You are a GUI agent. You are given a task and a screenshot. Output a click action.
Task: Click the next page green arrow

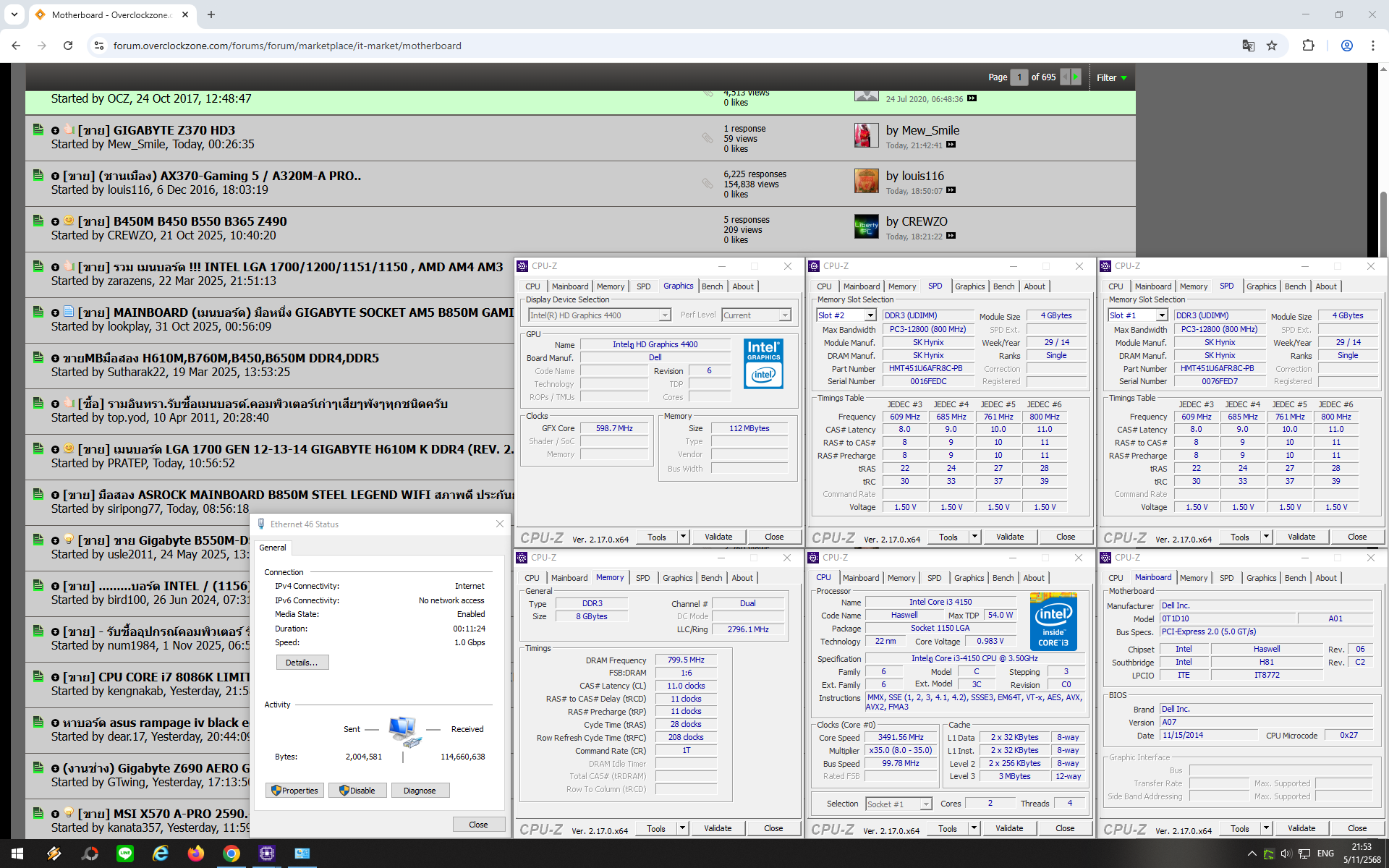coord(1076,77)
